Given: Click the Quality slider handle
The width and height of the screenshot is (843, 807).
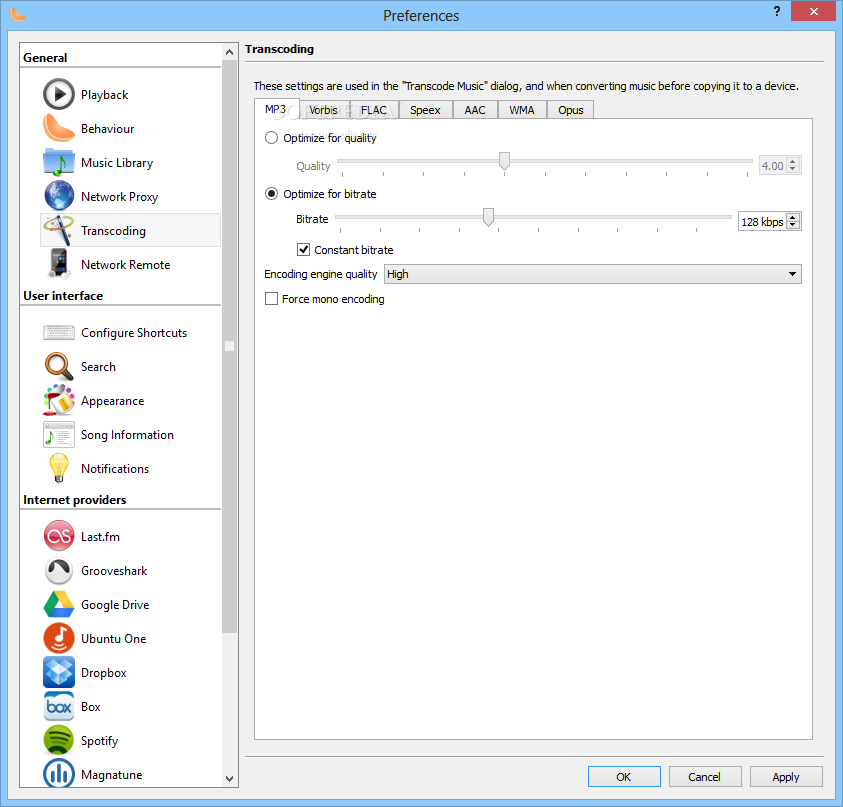Looking at the screenshot, I should (x=504, y=161).
